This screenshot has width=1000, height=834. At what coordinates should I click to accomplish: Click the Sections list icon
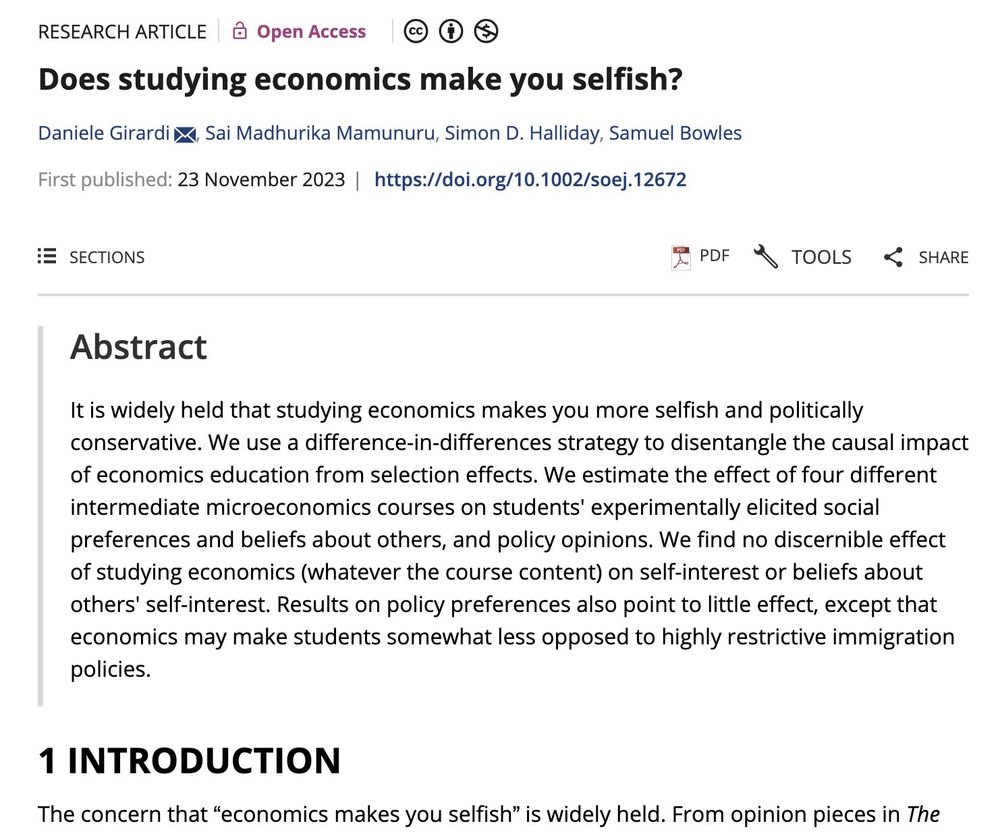pos(47,257)
